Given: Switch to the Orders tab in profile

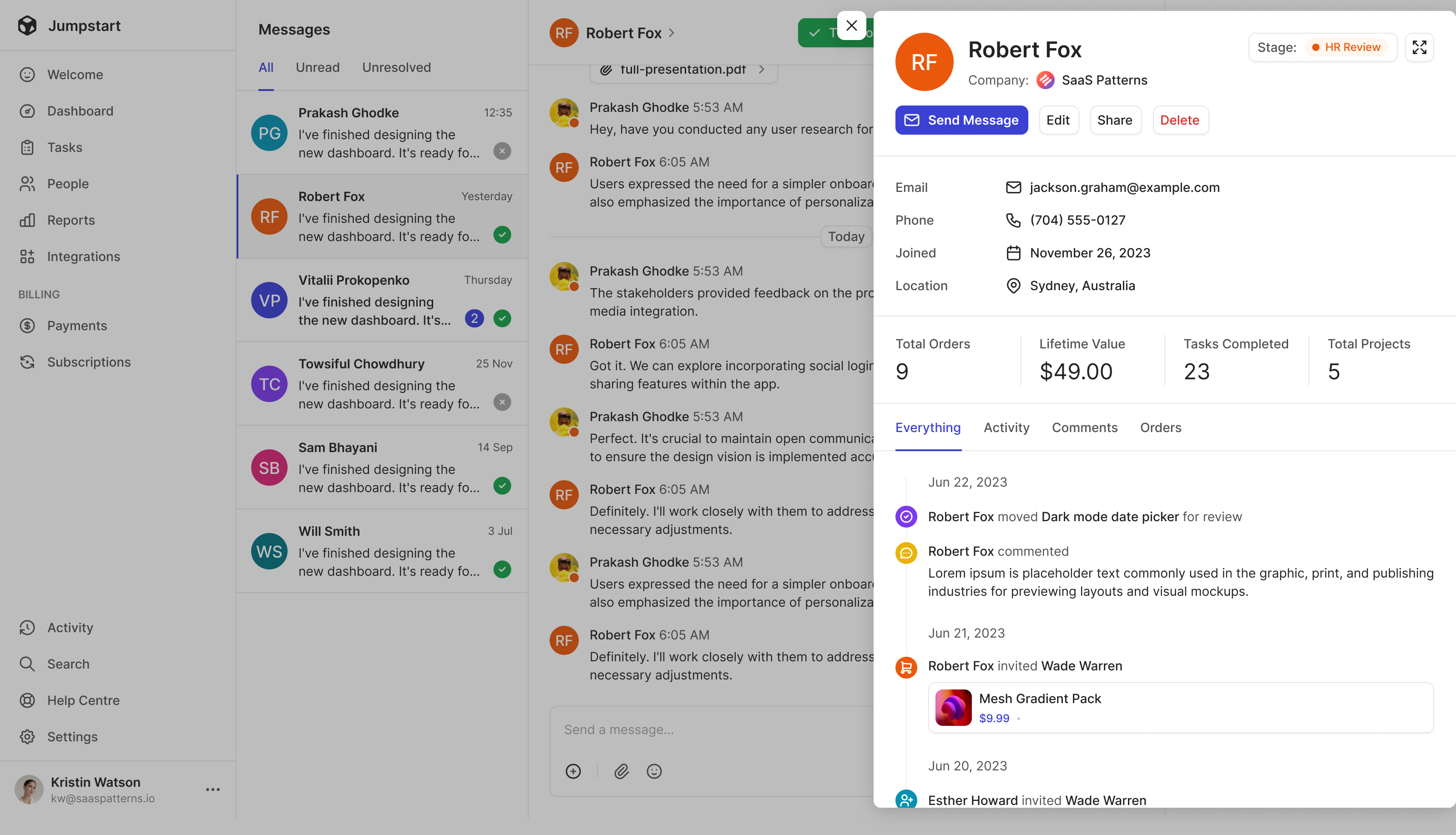Looking at the screenshot, I should [1160, 428].
